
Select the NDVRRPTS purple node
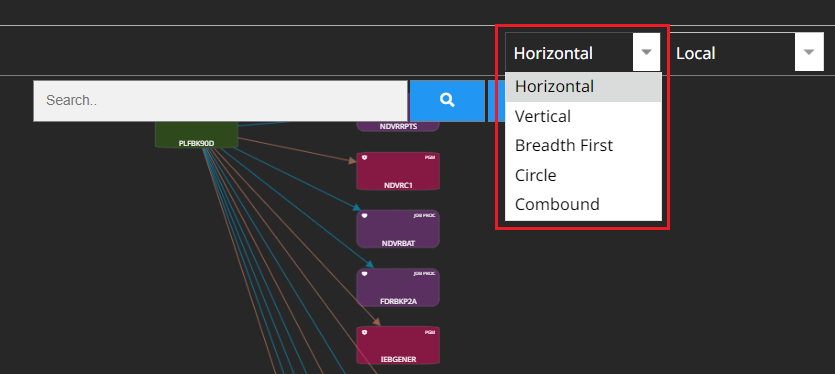[398, 126]
